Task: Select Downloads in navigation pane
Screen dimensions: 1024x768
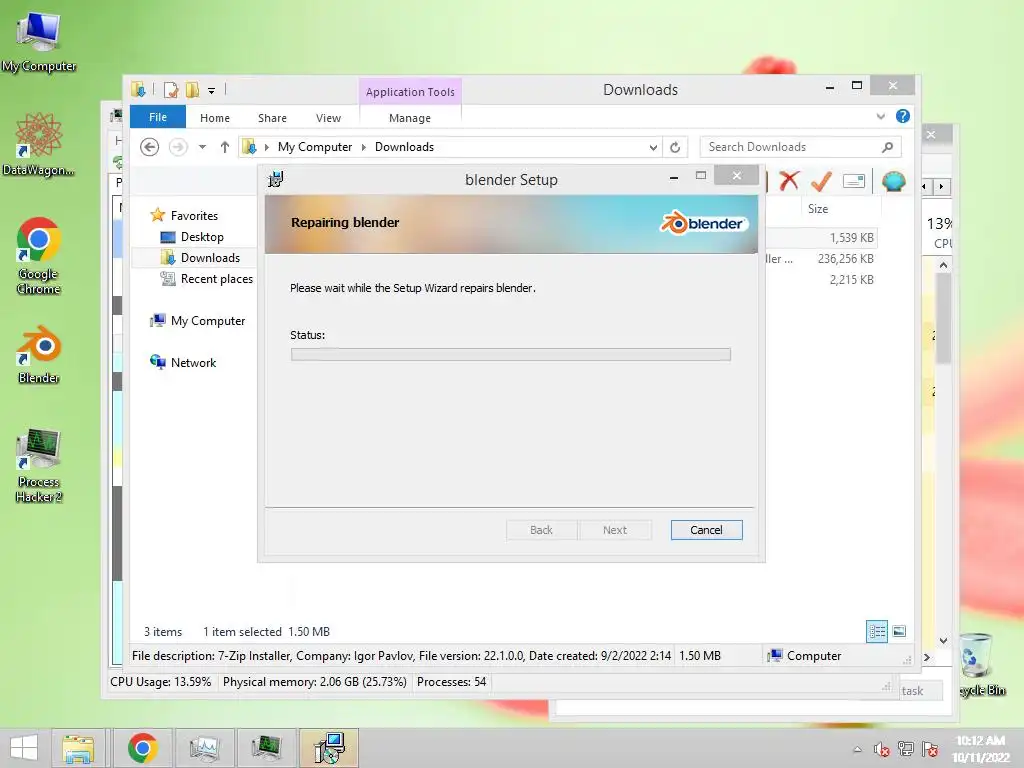Action: [210, 258]
